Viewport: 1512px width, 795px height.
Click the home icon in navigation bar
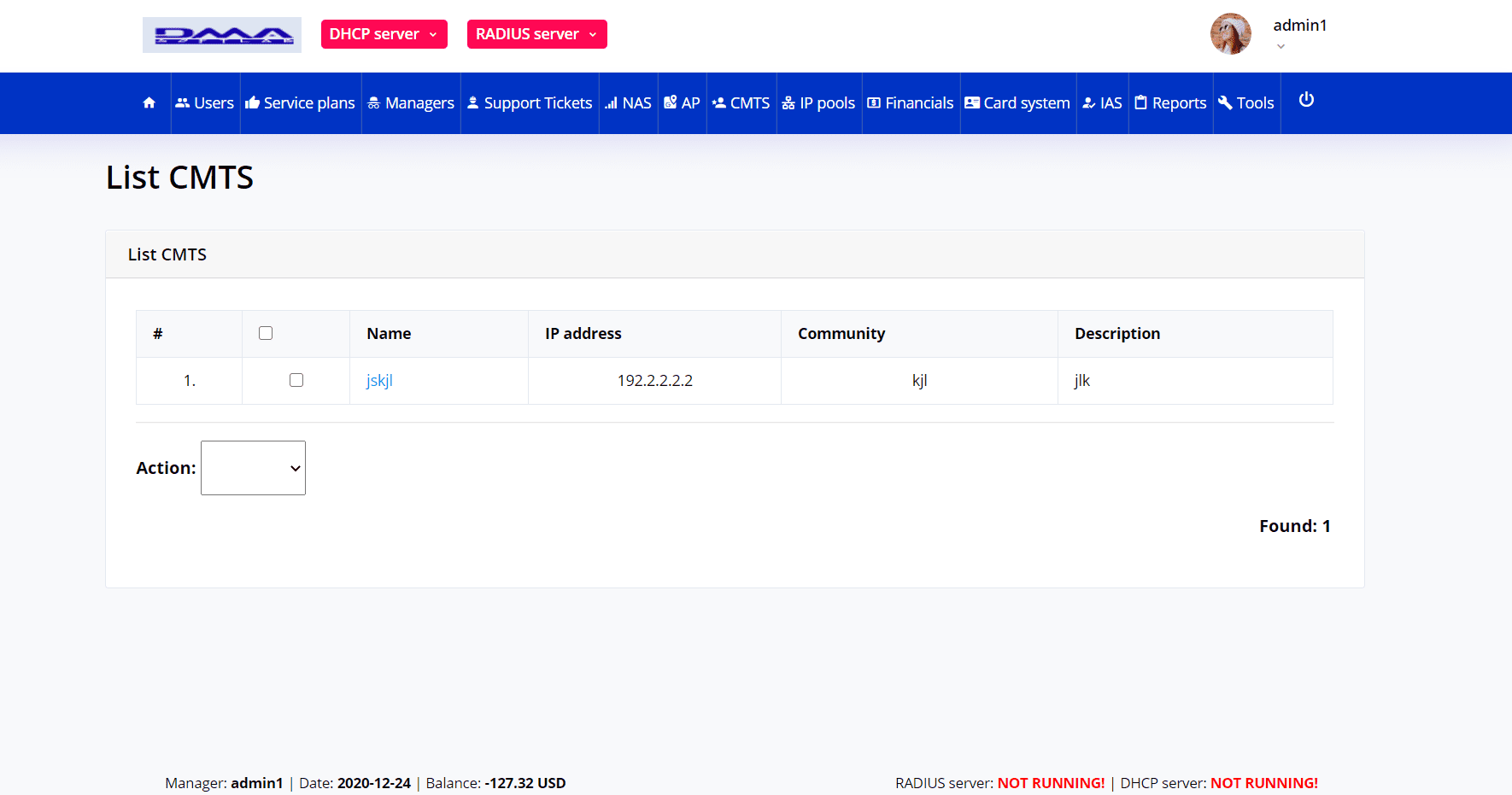click(x=149, y=102)
